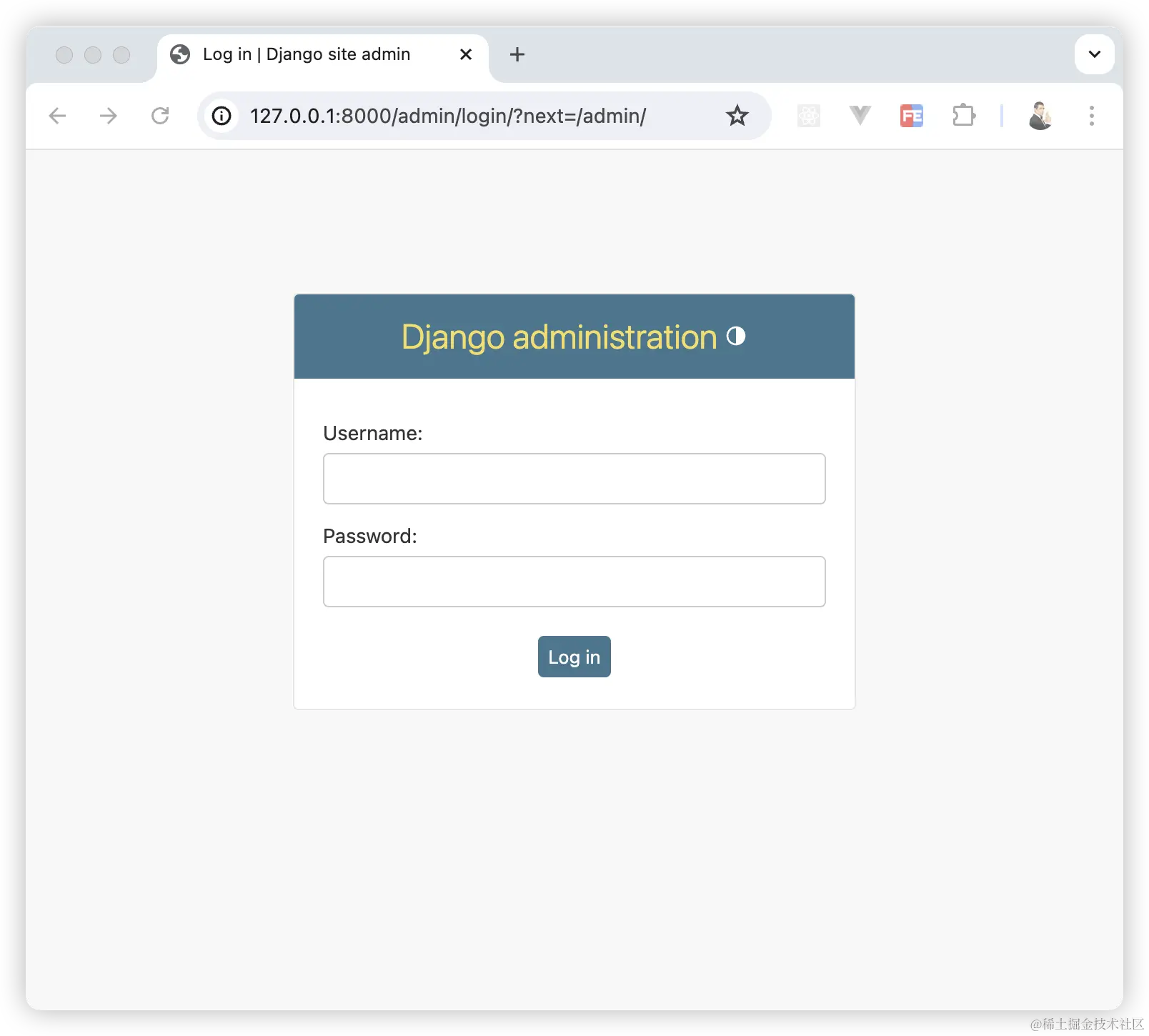Click the Username: label text
1149x1036 pixels.
[x=373, y=434]
